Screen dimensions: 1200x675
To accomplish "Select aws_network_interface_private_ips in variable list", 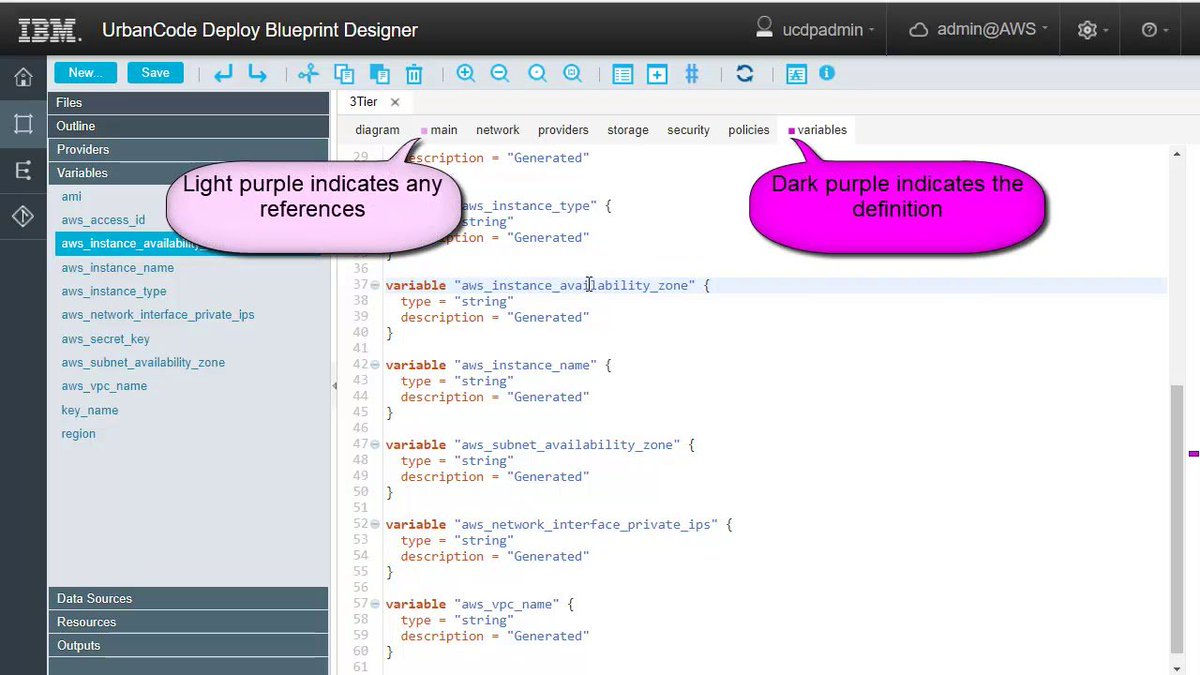I will [x=158, y=315].
